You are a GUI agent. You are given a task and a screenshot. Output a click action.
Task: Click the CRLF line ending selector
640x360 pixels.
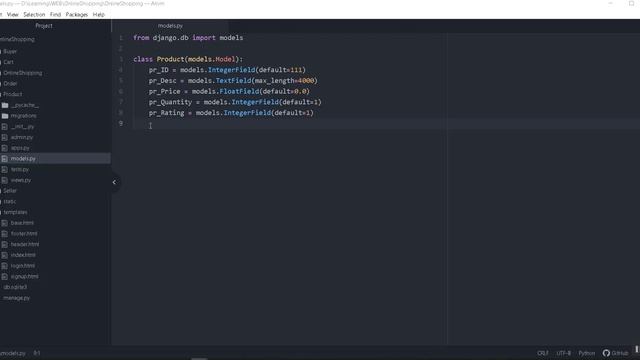(542, 353)
